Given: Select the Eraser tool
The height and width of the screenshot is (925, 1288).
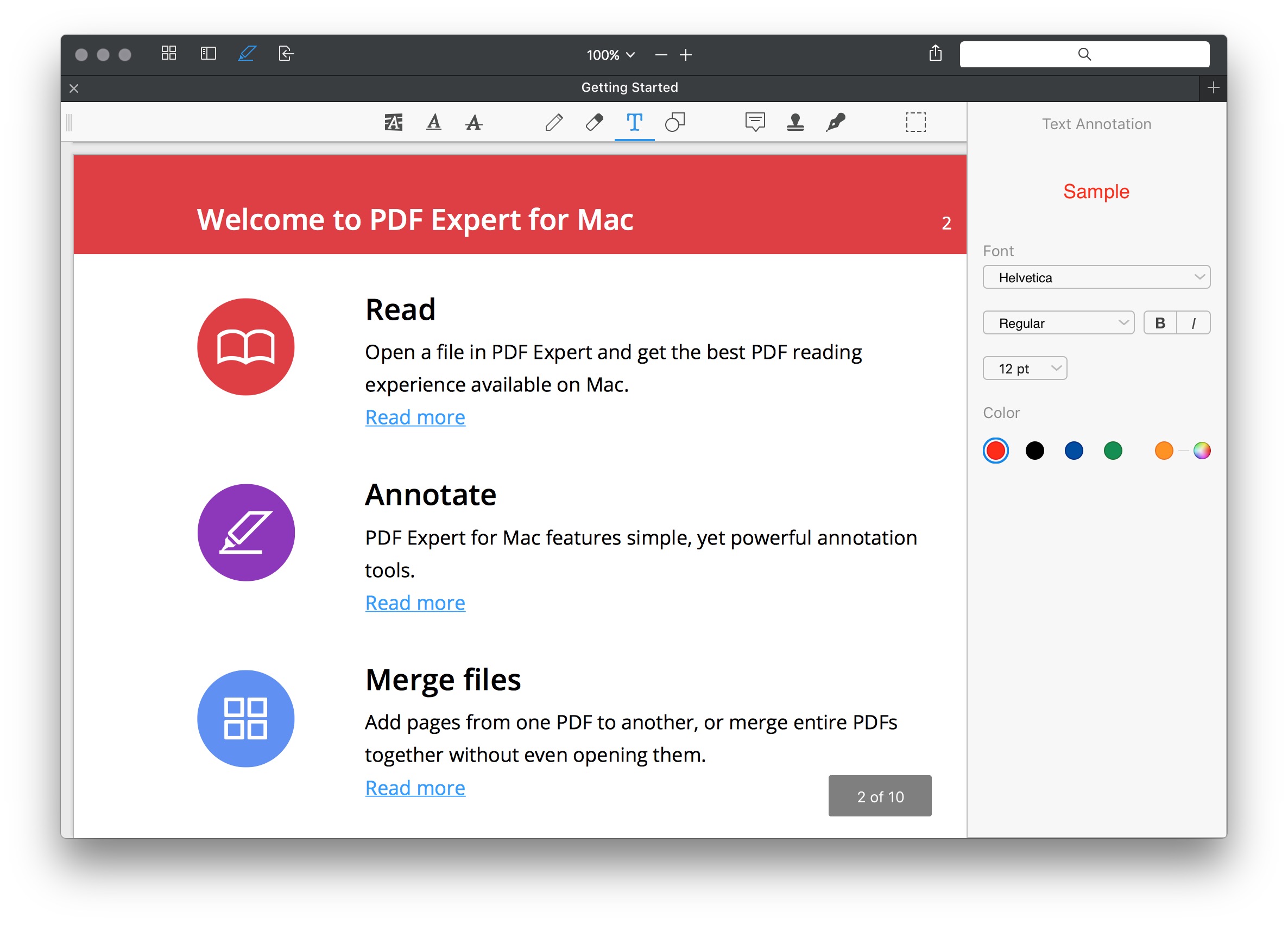Looking at the screenshot, I should click(594, 122).
